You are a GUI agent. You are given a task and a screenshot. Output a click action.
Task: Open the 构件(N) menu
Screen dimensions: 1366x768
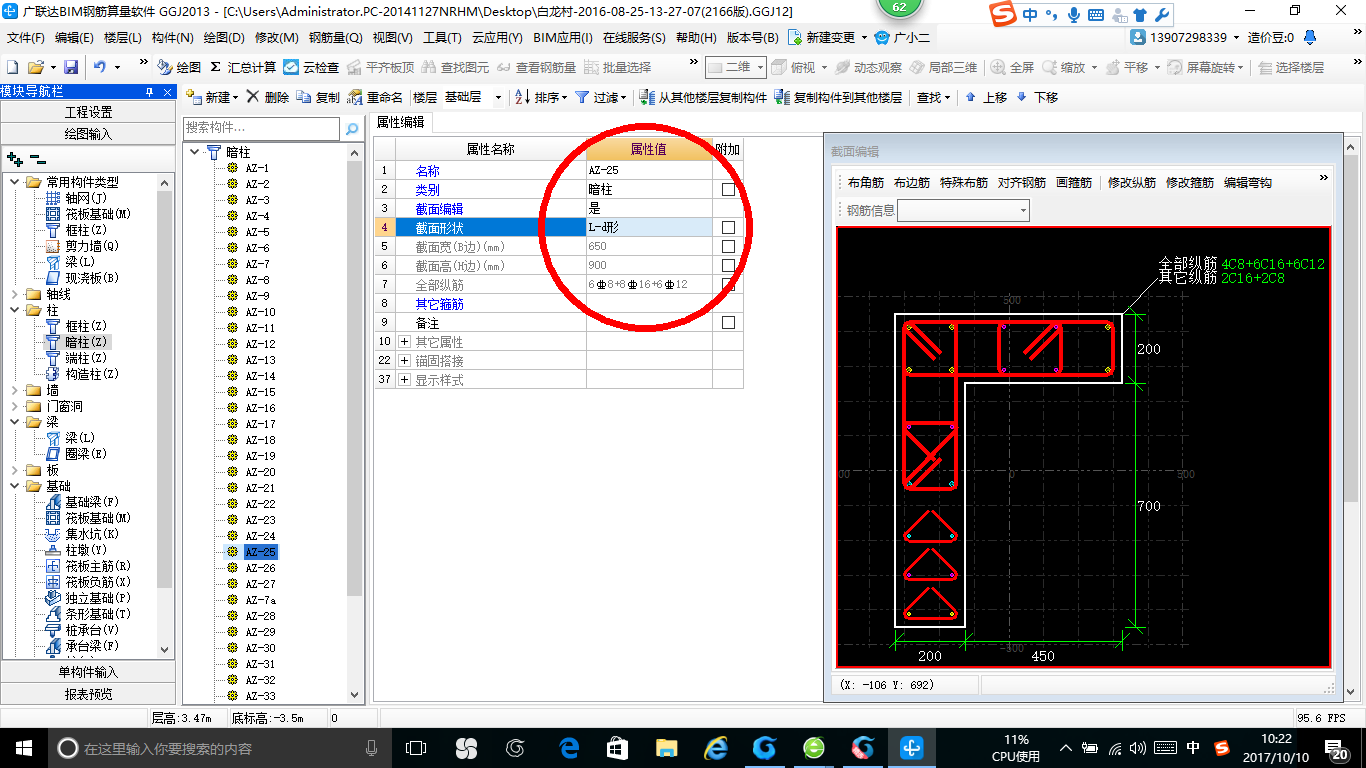172,37
